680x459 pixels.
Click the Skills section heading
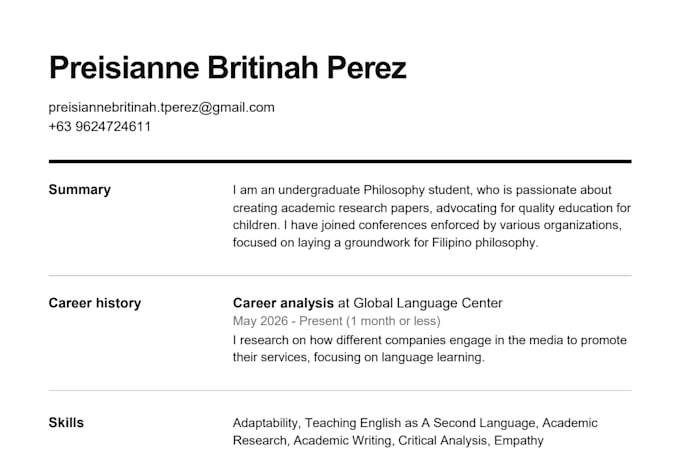pos(66,423)
